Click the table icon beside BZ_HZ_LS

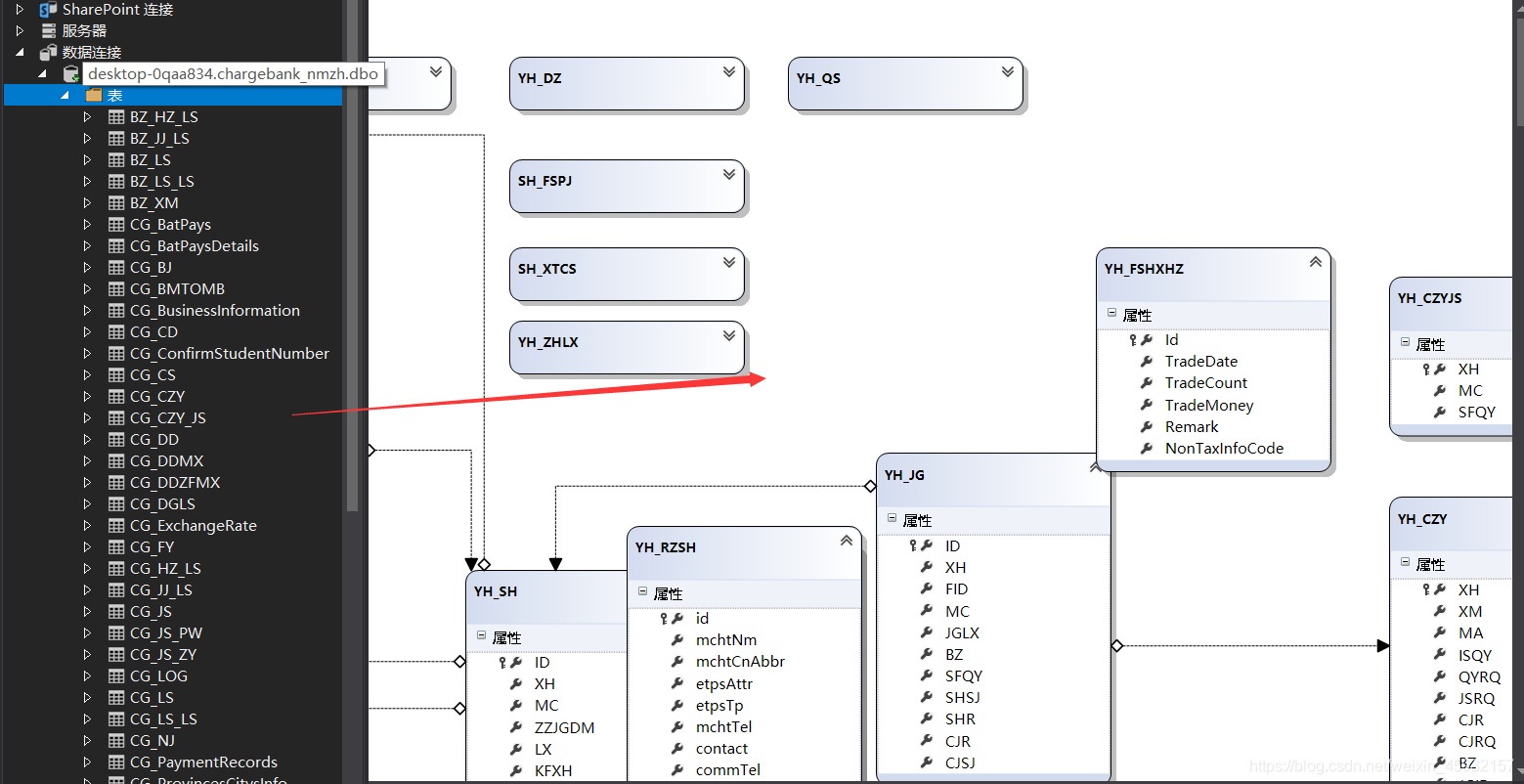coord(116,117)
